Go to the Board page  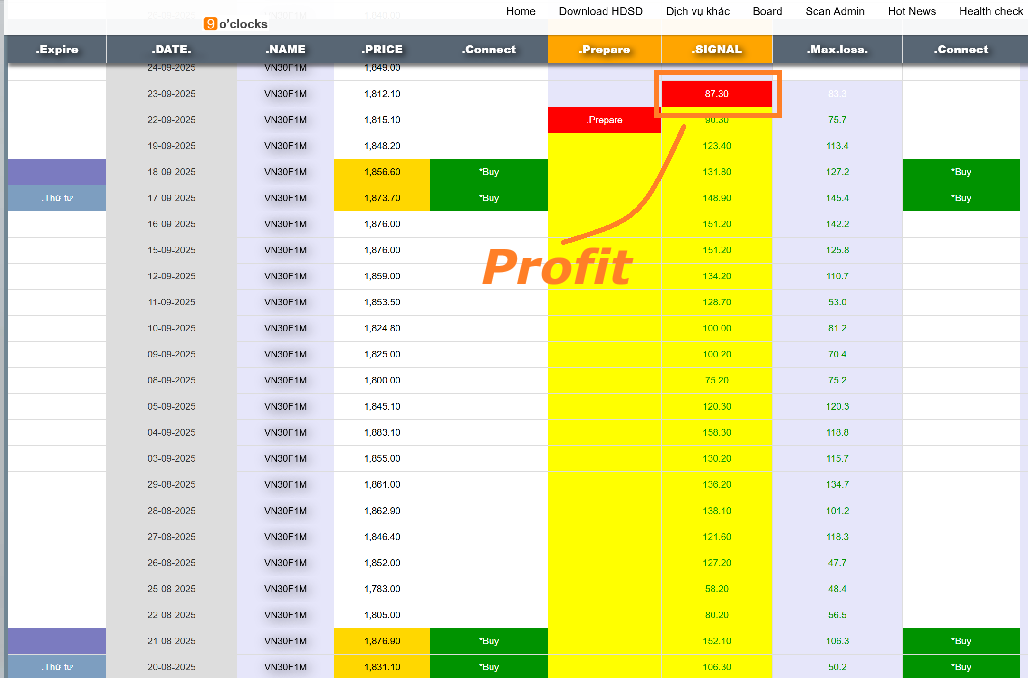767,11
